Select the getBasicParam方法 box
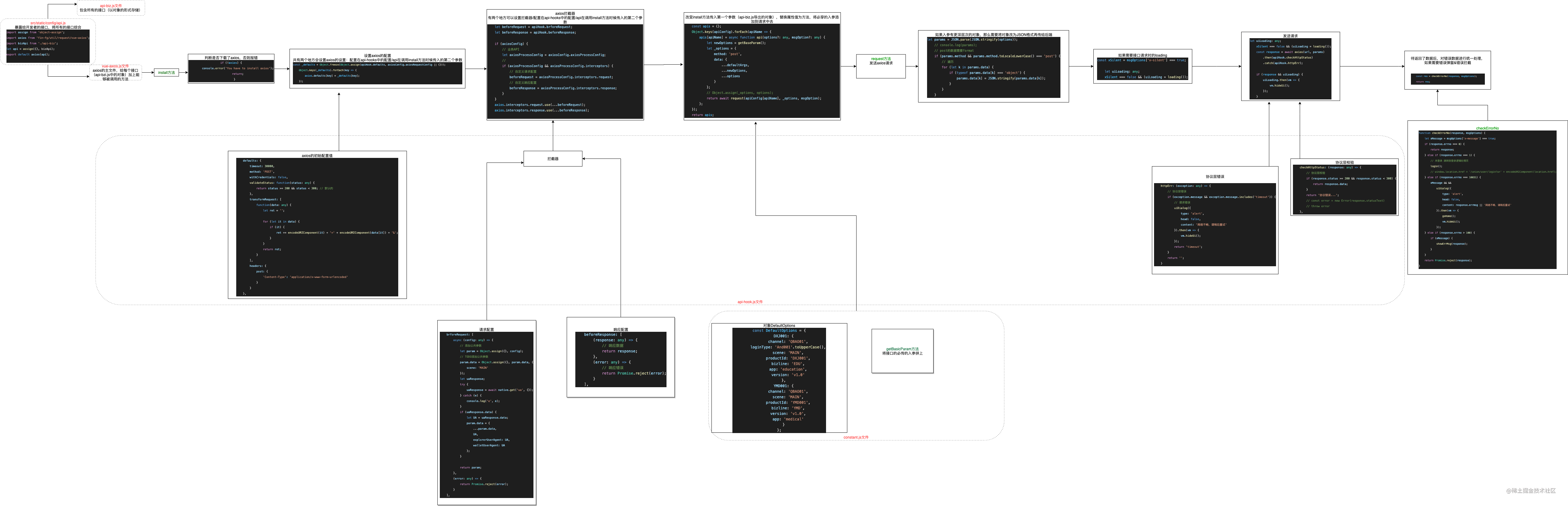Viewport: 1568px width, 506px height. pos(902,351)
